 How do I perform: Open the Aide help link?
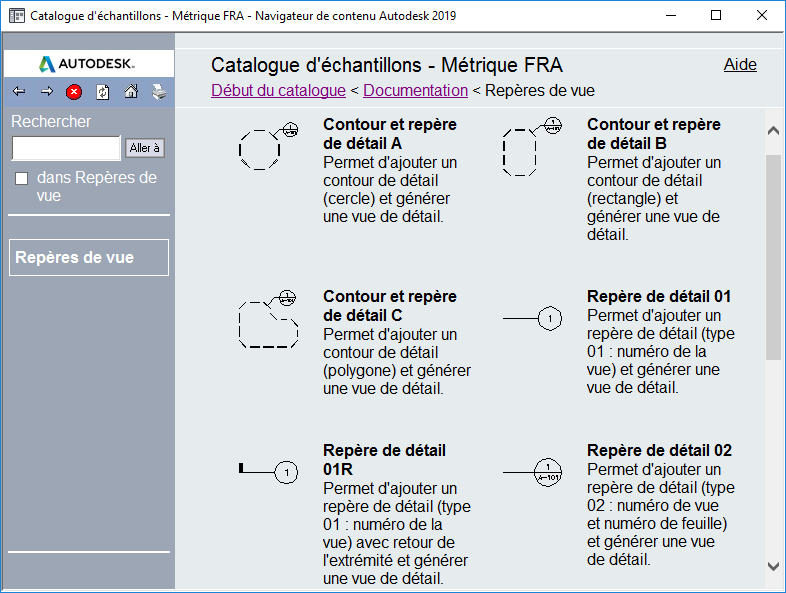740,65
